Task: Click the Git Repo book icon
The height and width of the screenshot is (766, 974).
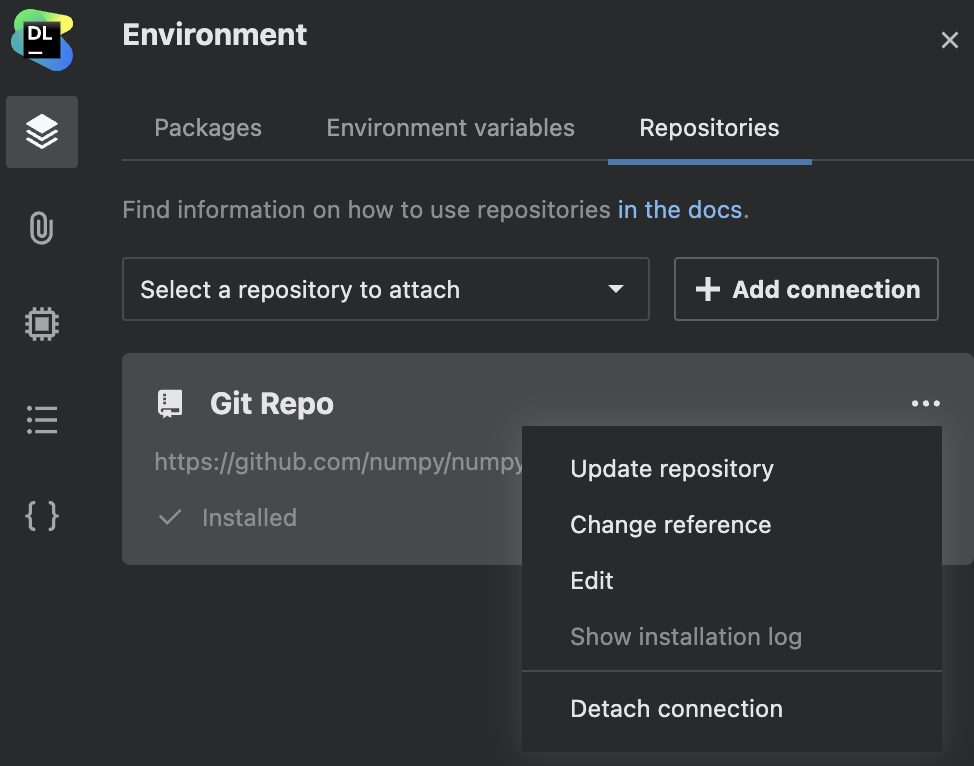Action: tap(169, 403)
